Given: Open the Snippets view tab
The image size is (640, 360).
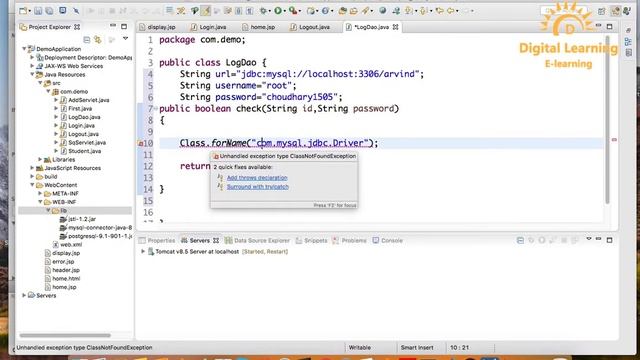Looking at the screenshot, I should 312,240.
